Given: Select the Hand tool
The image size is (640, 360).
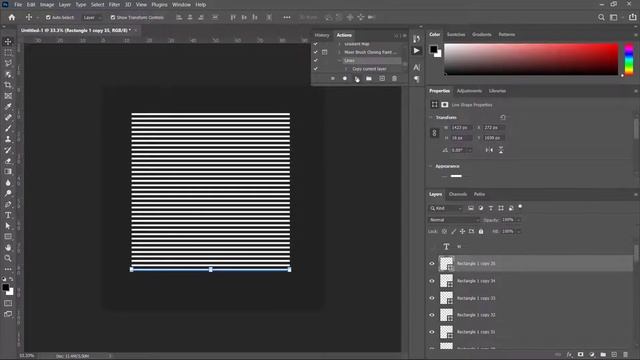Looking at the screenshot, I should 8,247.
